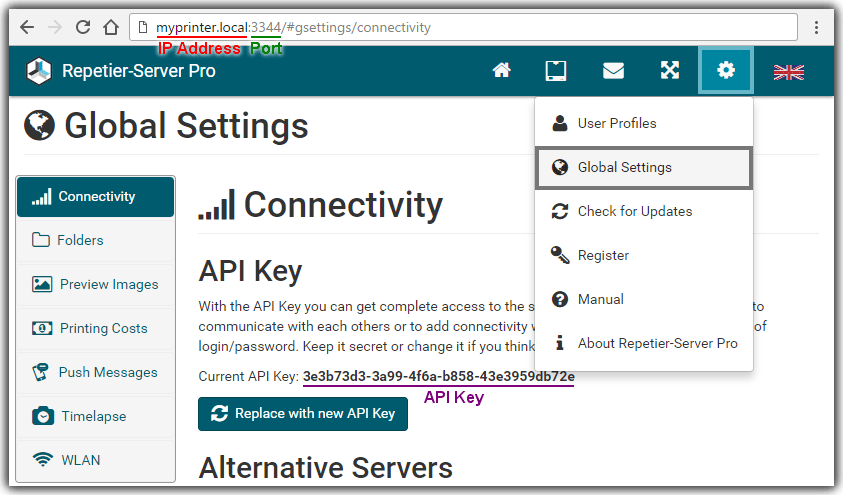
Task: Open Printing Costs sidebar tab
Action: tap(96, 328)
